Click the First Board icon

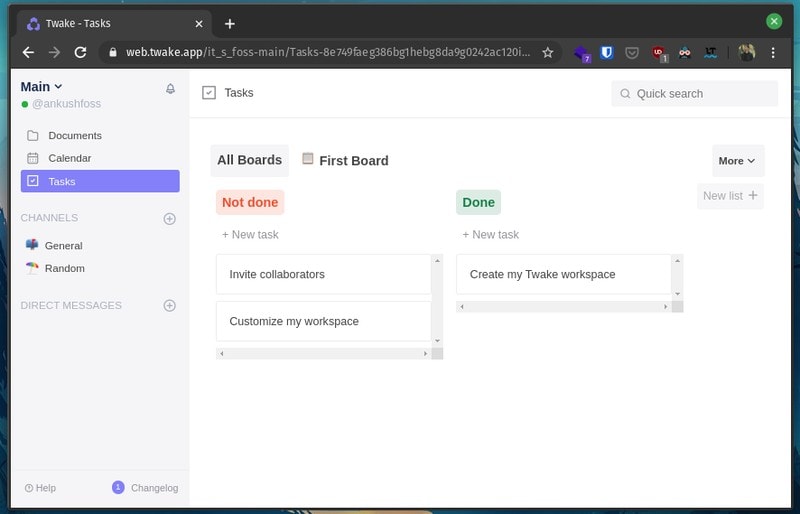tap(308, 158)
